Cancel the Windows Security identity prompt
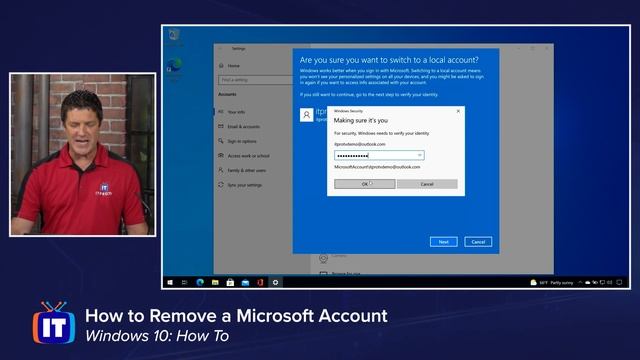Viewport: 640px width, 360px height. pyautogui.click(x=427, y=184)
